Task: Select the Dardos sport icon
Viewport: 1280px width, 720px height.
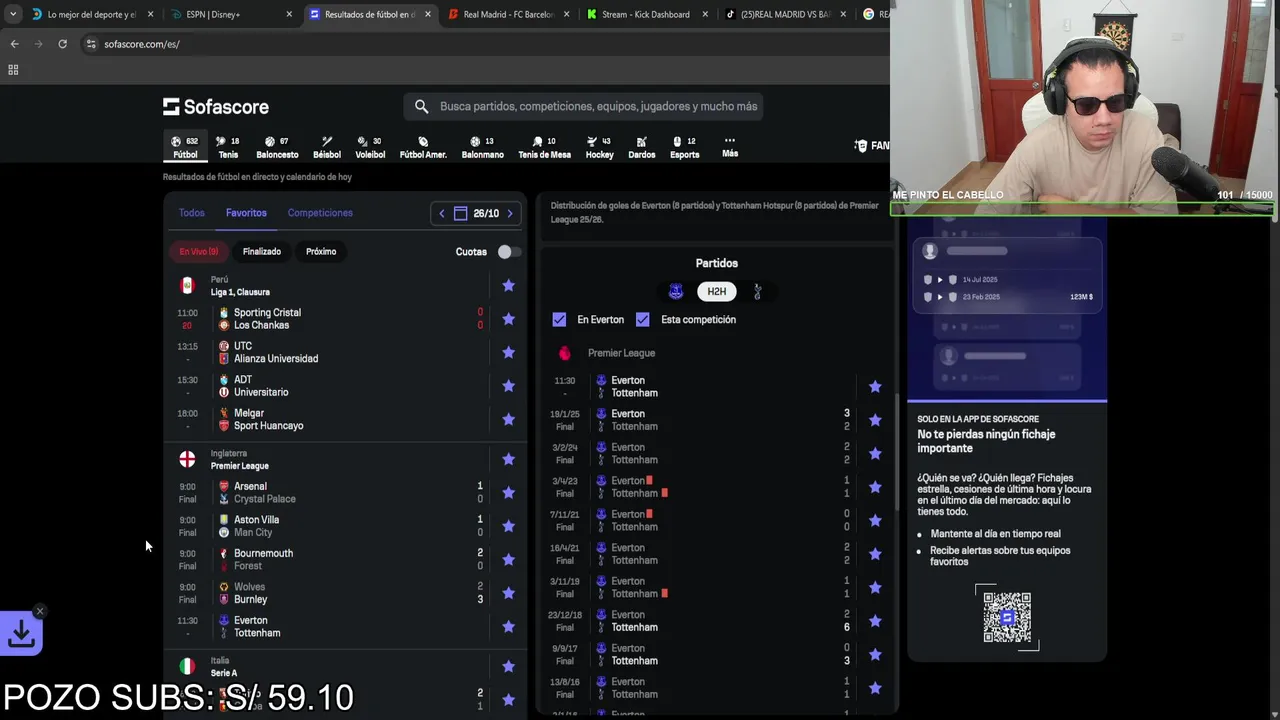Action: (642, 147)
